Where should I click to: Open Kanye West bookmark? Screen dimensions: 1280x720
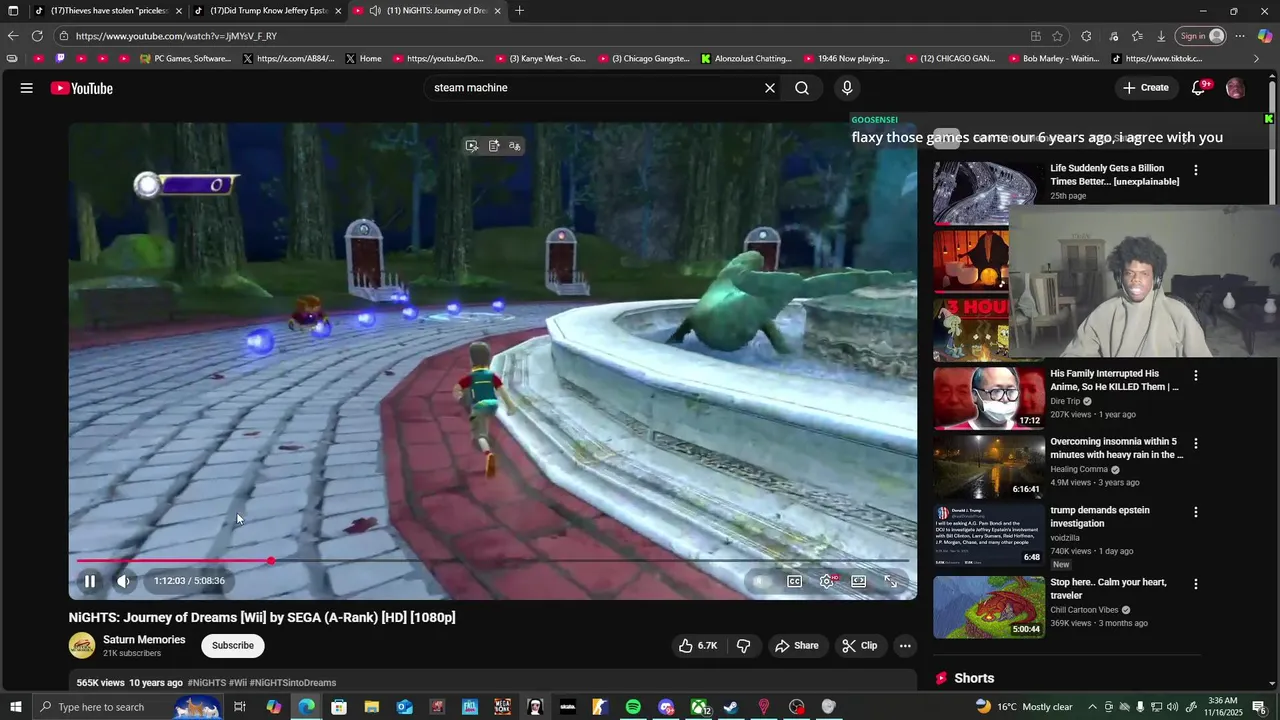click(x=541, y=59)
